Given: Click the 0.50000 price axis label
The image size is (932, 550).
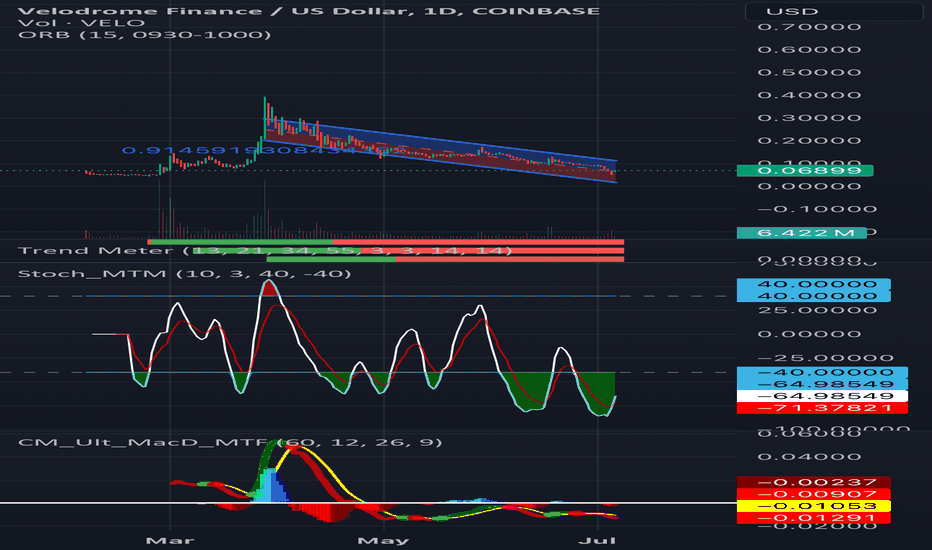Looking at the screenshot, I should point(810,73).
